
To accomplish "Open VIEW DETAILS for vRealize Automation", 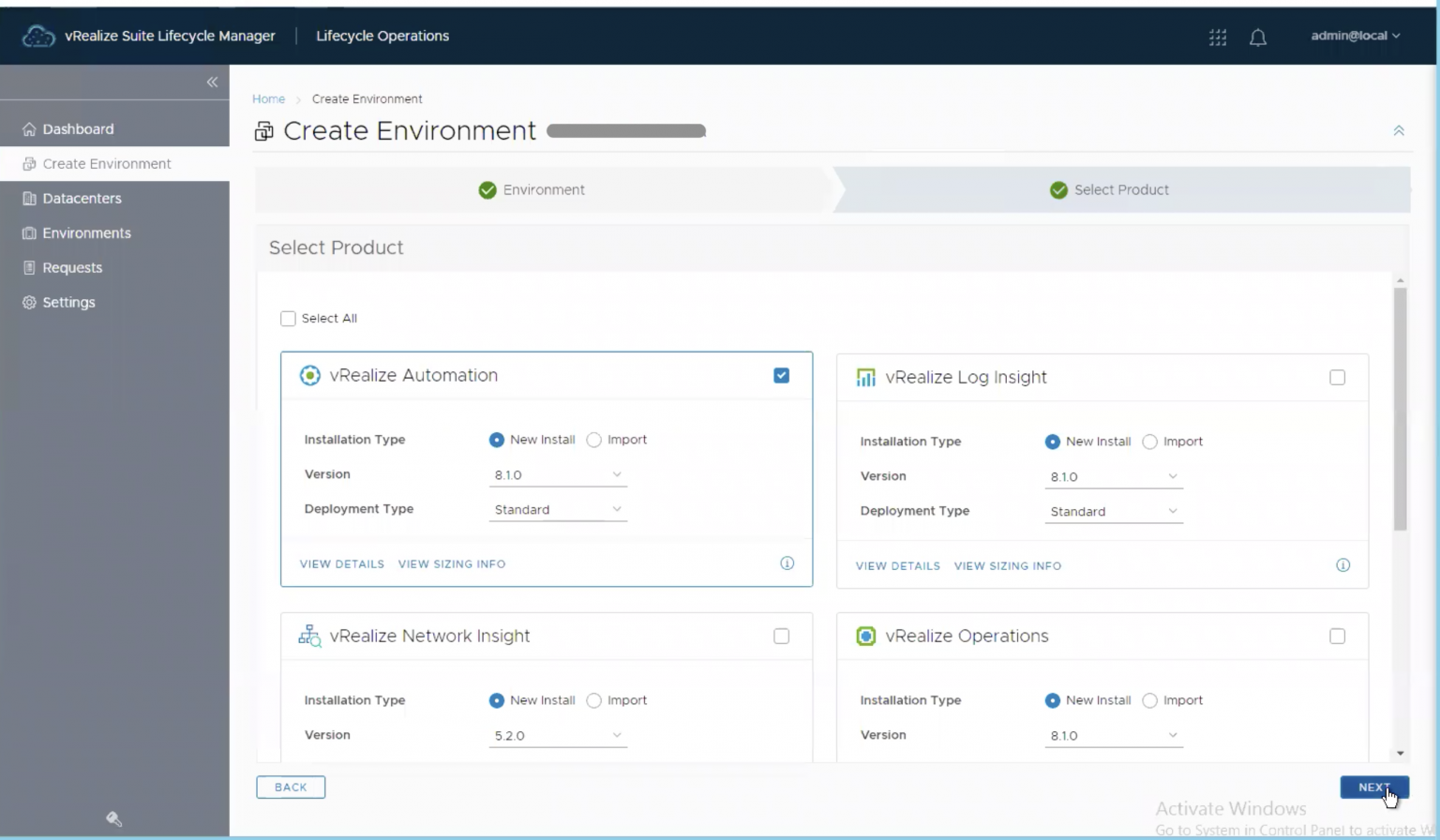I will point(342,564).
